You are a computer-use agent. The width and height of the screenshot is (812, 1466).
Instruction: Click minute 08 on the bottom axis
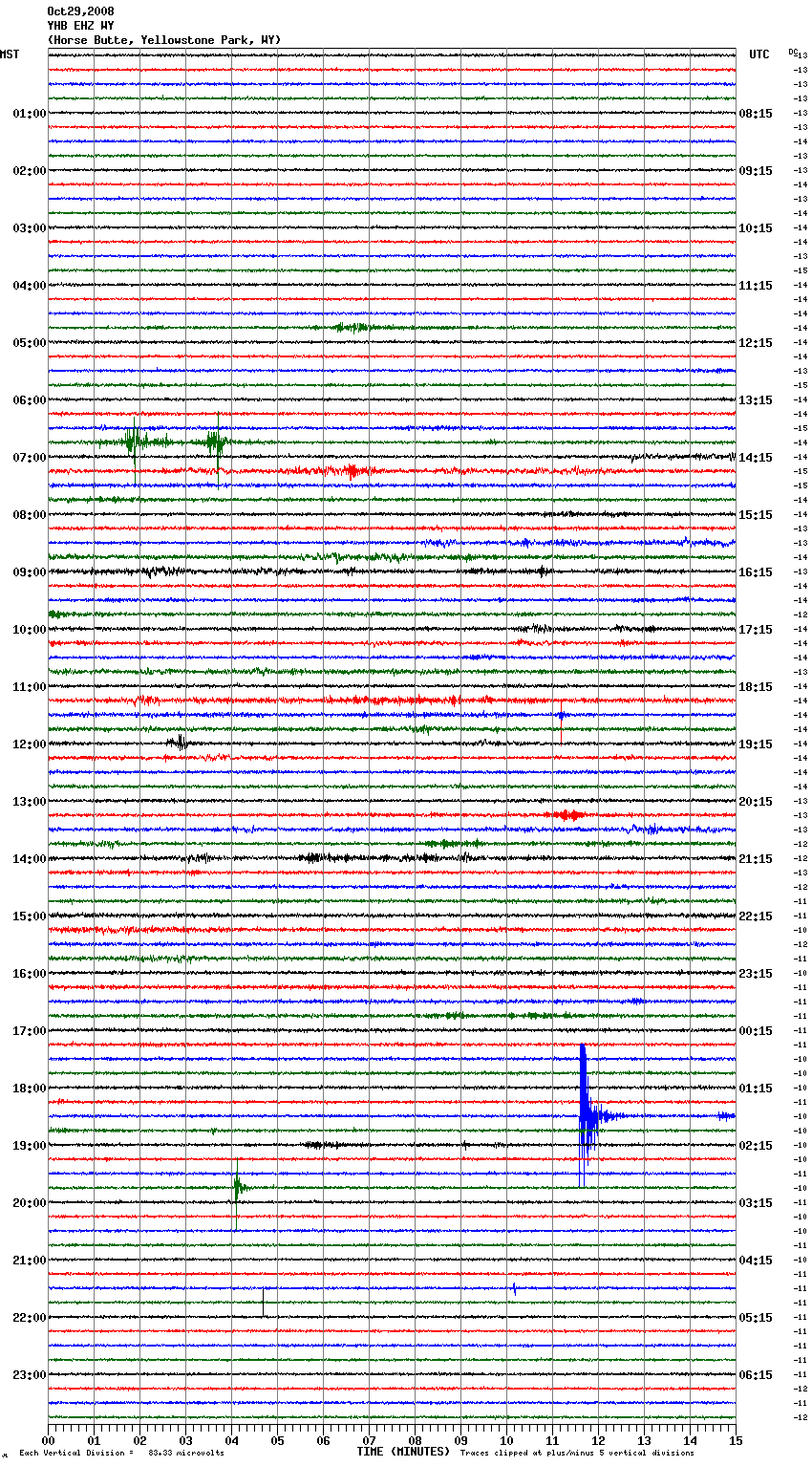416,1440
